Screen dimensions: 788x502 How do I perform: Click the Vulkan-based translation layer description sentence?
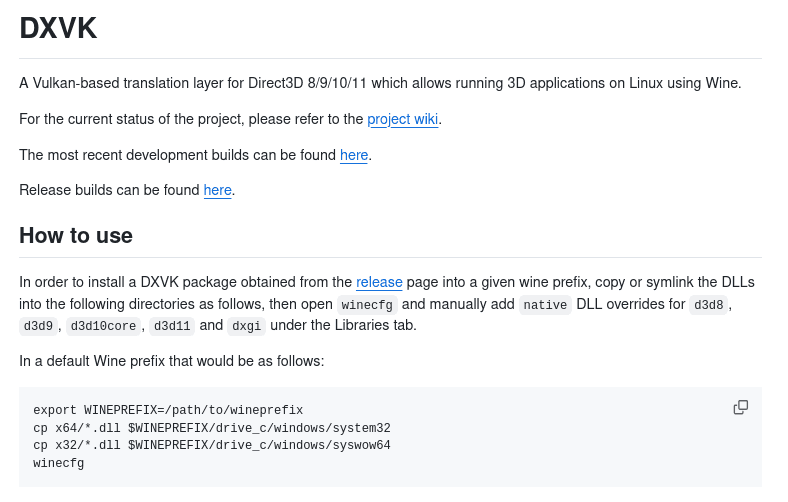point(380,83)
